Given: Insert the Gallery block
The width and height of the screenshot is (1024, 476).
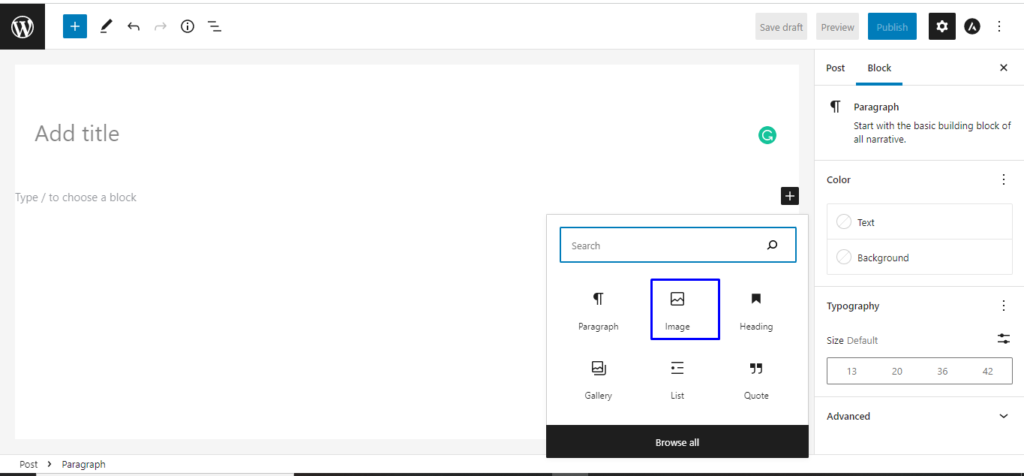Looking at the screenshot, I should pos(598,378).
